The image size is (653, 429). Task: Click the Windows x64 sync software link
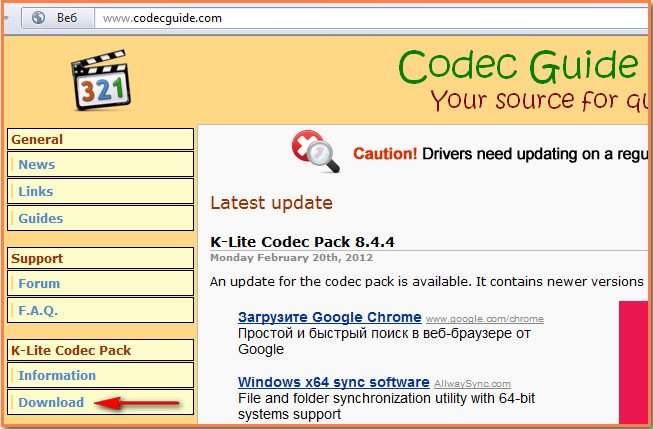334,382
